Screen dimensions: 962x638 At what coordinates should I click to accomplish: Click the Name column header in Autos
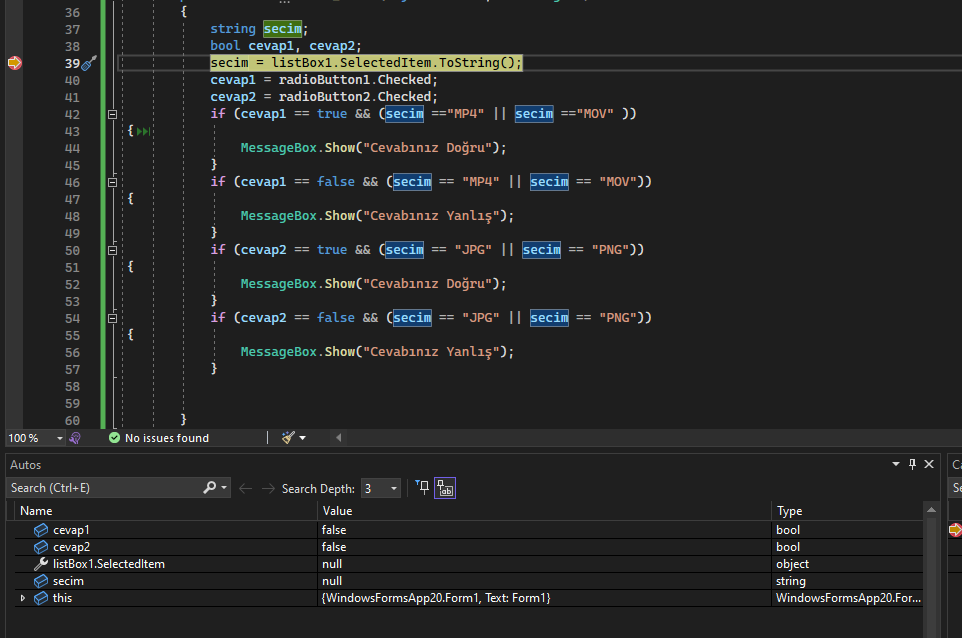[x=36, y=511]
